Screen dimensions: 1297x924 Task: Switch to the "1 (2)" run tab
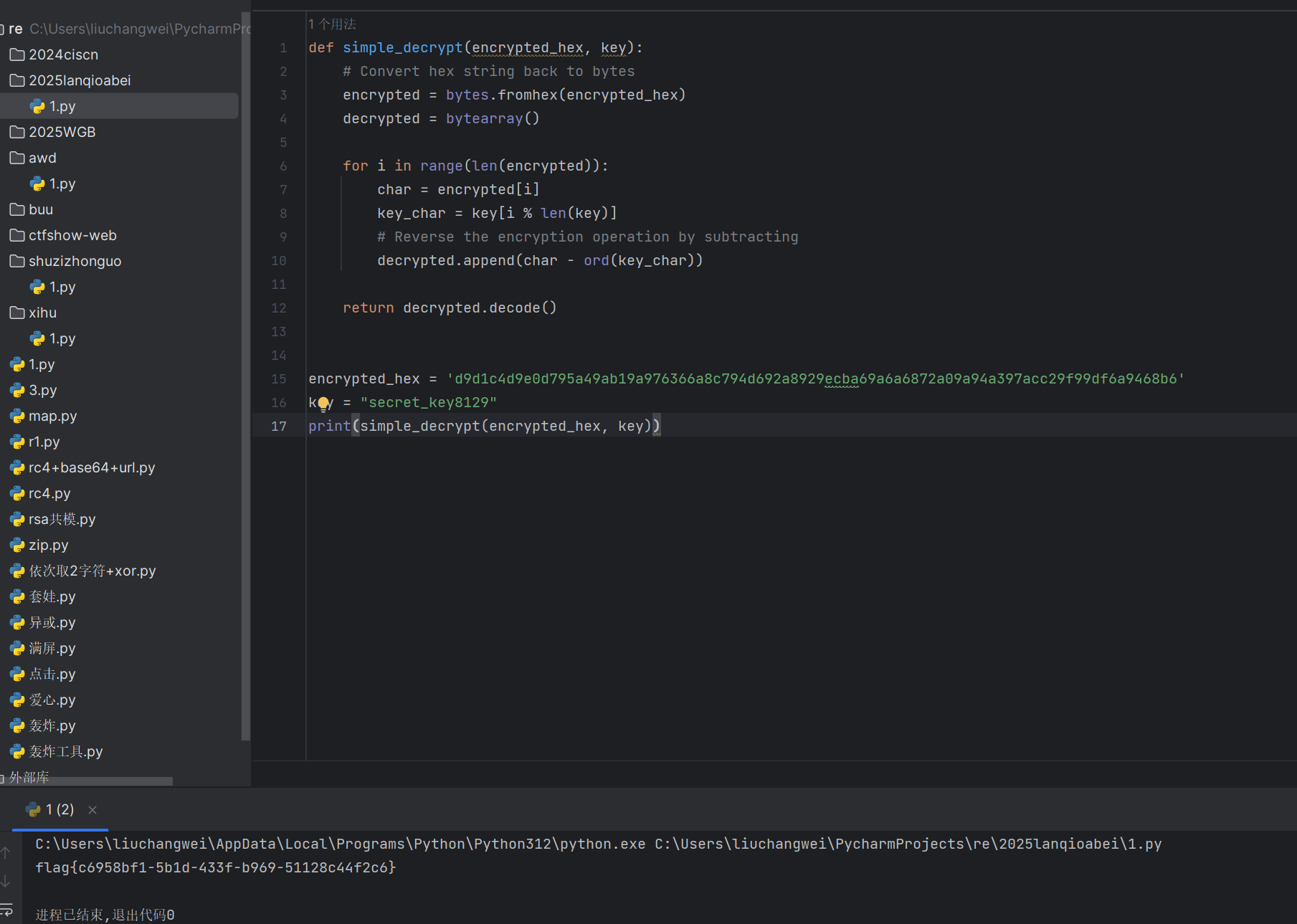(59, 810)
